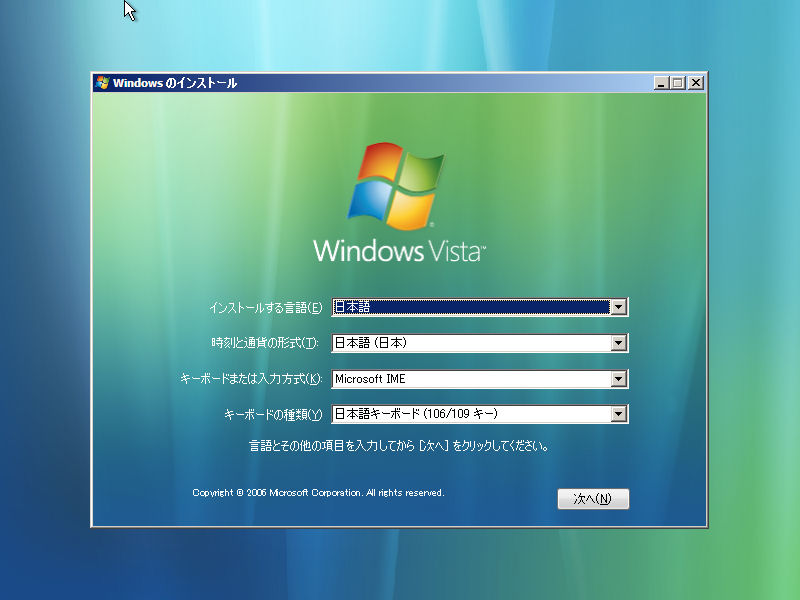
Task: Close the Windows のインストール window
Action: [x=696, y=83]
